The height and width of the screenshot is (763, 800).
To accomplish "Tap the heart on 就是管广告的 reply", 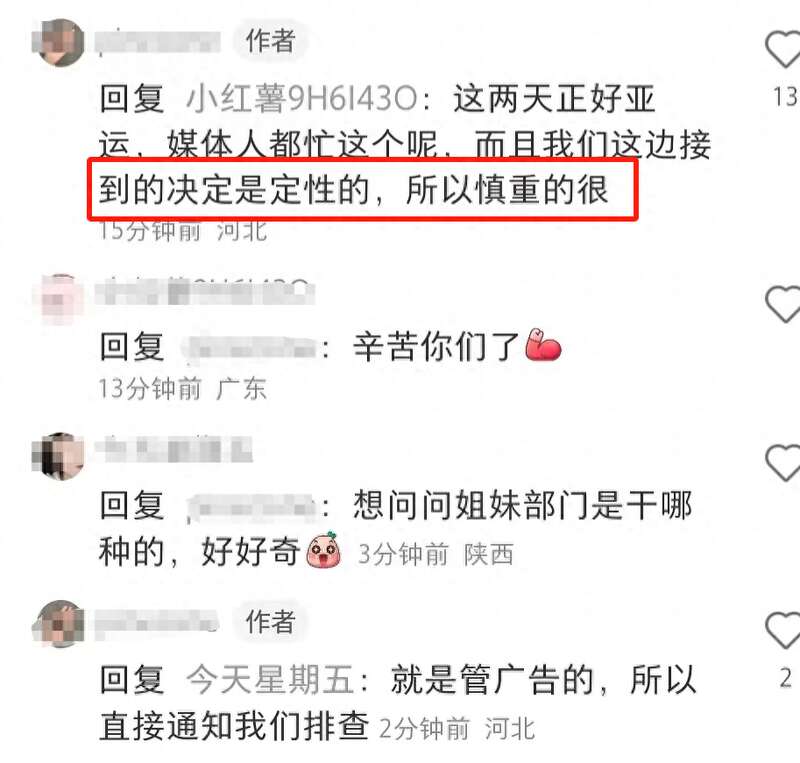I will [x=784, y=630].
